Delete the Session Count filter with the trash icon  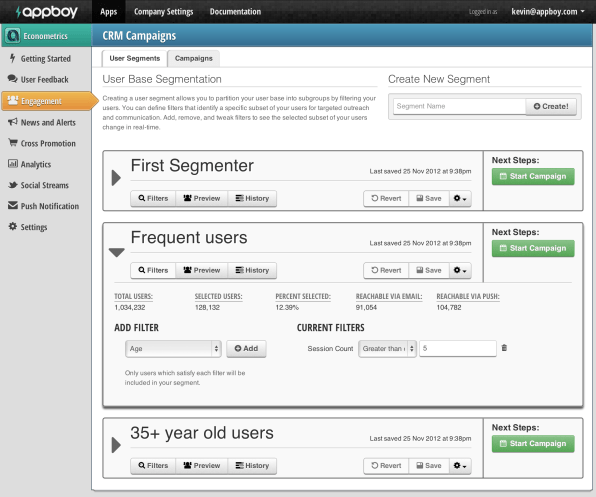tap(504, 348)
